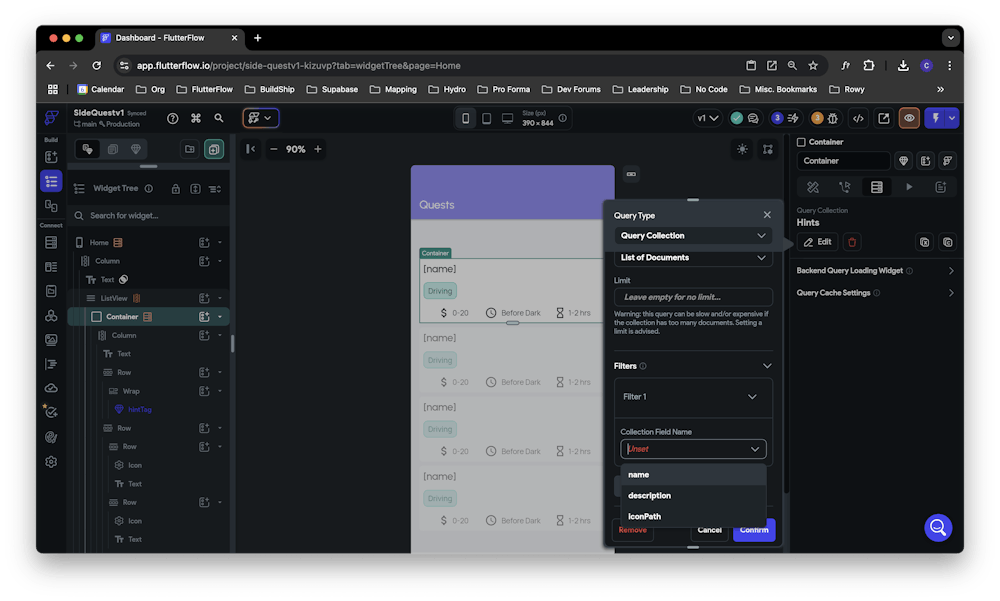This screenshot has width=1000, height=601.
Task: Open the Widget Tree sidebar panel
Action: (x=51, y=181)
